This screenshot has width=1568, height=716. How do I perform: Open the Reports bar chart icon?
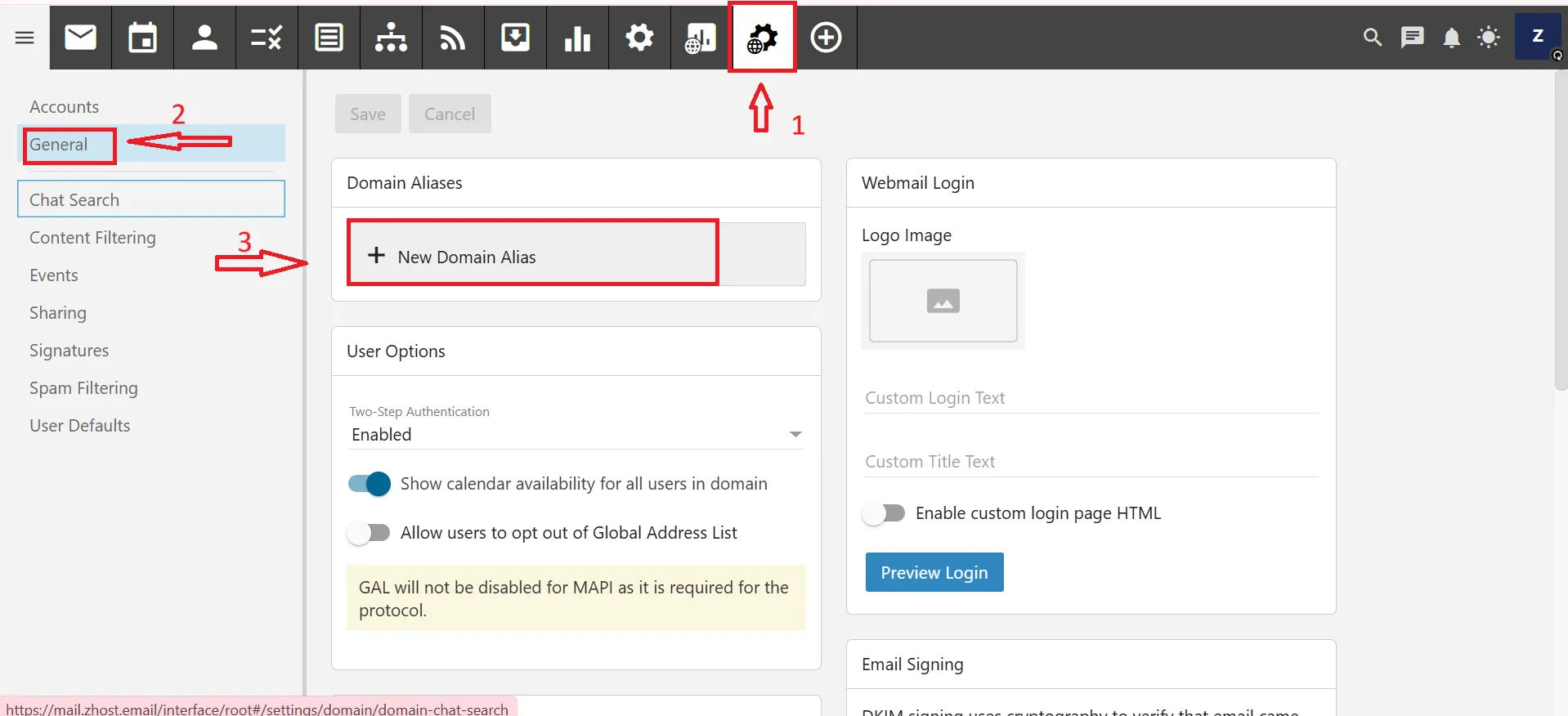577,38
